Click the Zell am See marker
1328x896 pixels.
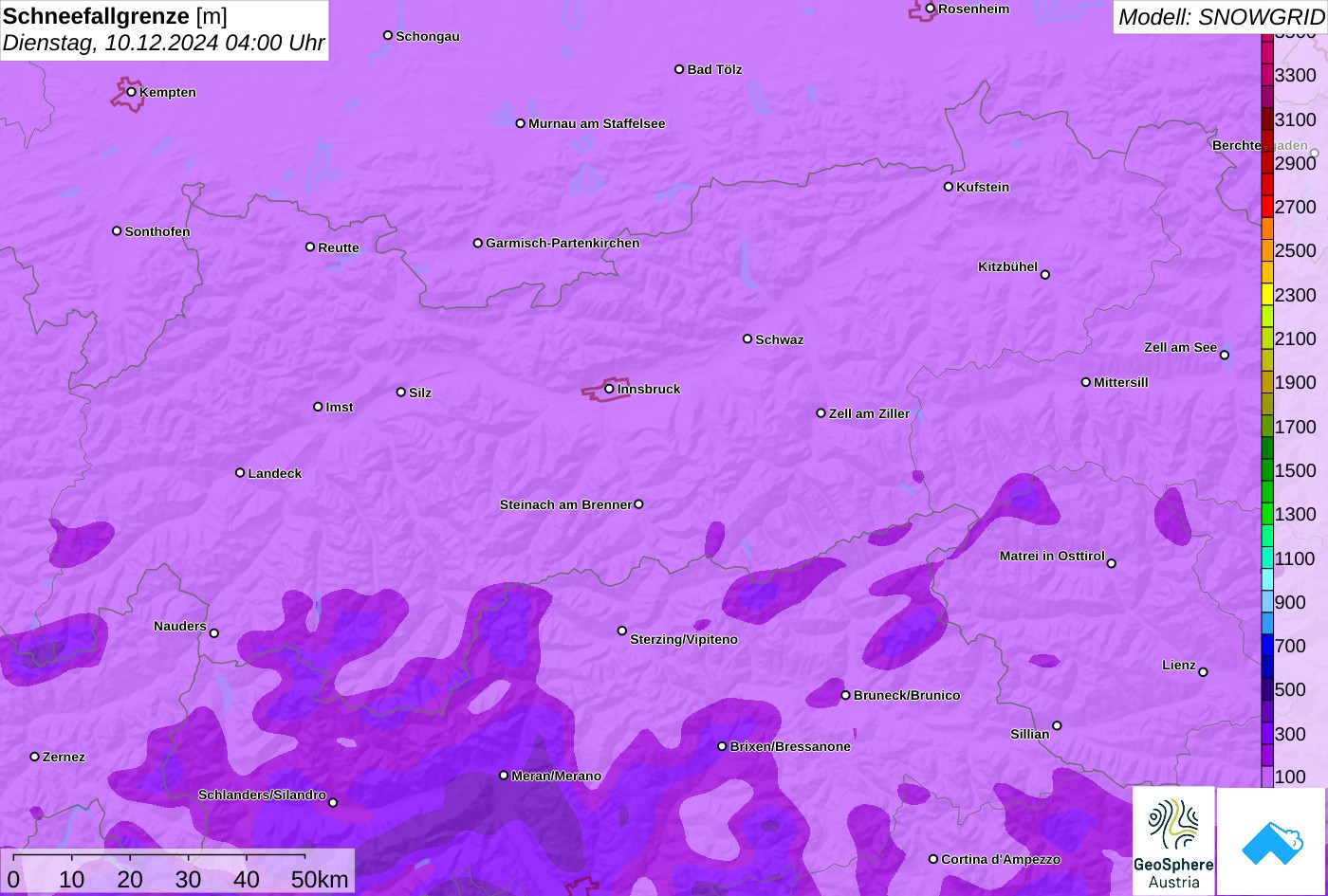point(1224,356)
